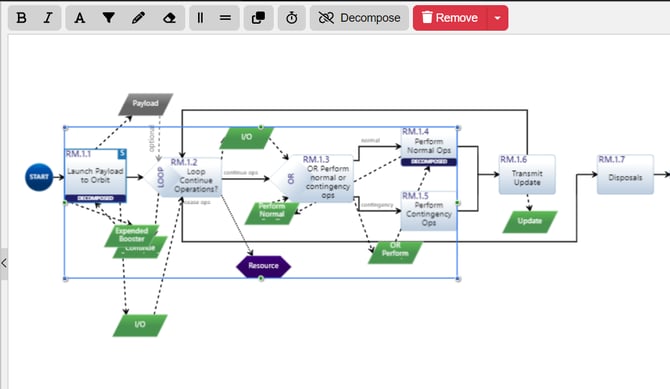This screenshot has width=670, height=389.
Task: Click the red Remove button
Action: click(450, 18)
